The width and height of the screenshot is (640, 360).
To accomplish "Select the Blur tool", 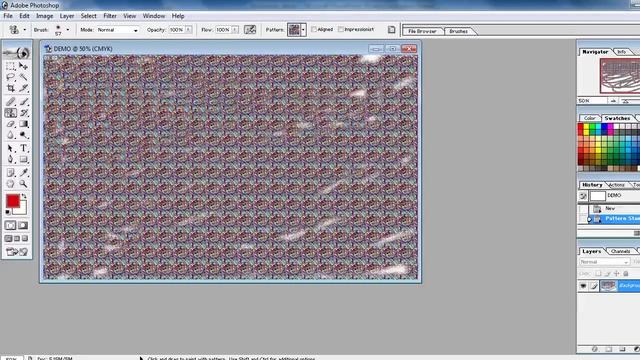I will point(11,135).
